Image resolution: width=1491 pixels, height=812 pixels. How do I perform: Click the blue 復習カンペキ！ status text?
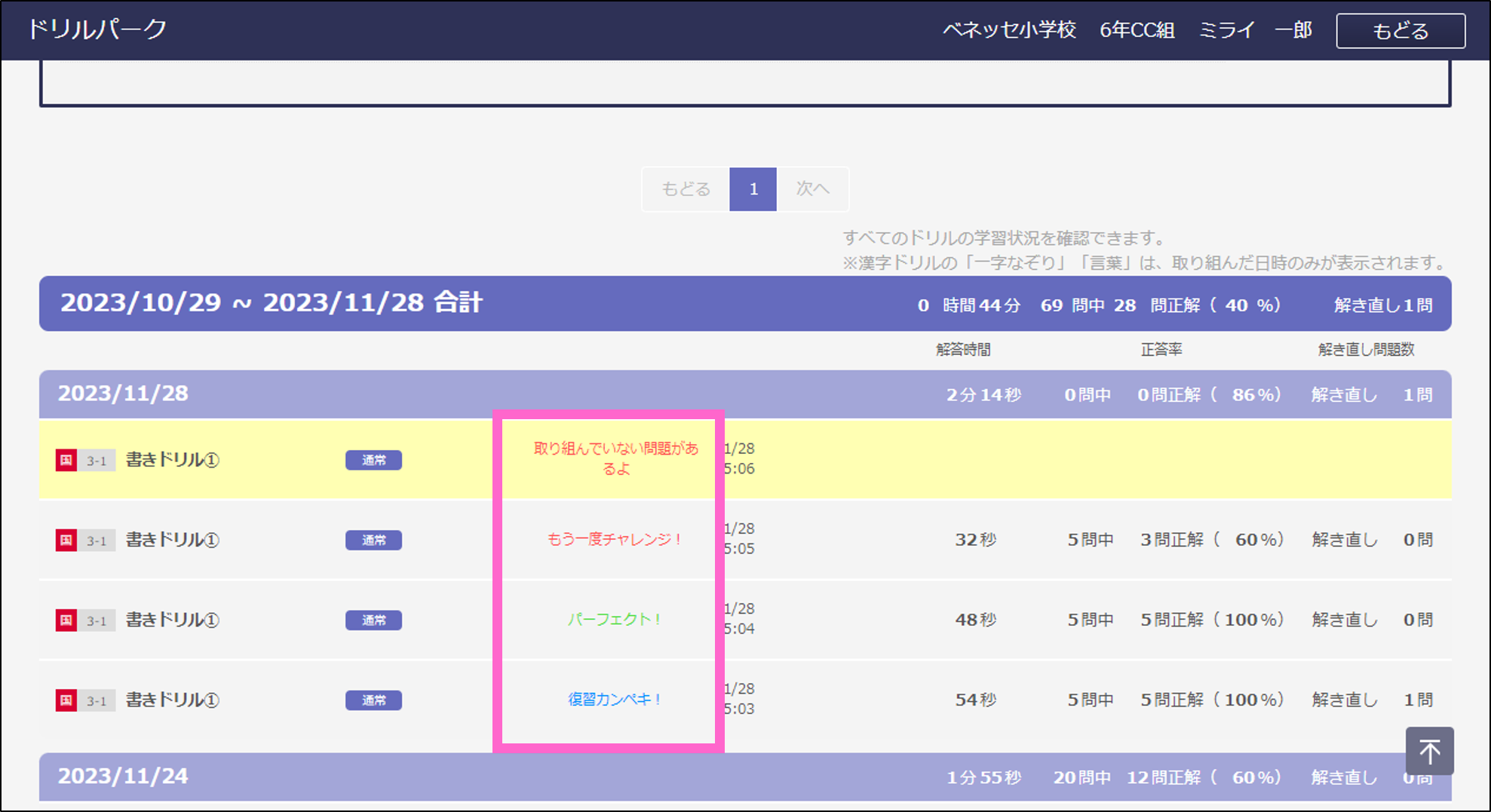614,700
